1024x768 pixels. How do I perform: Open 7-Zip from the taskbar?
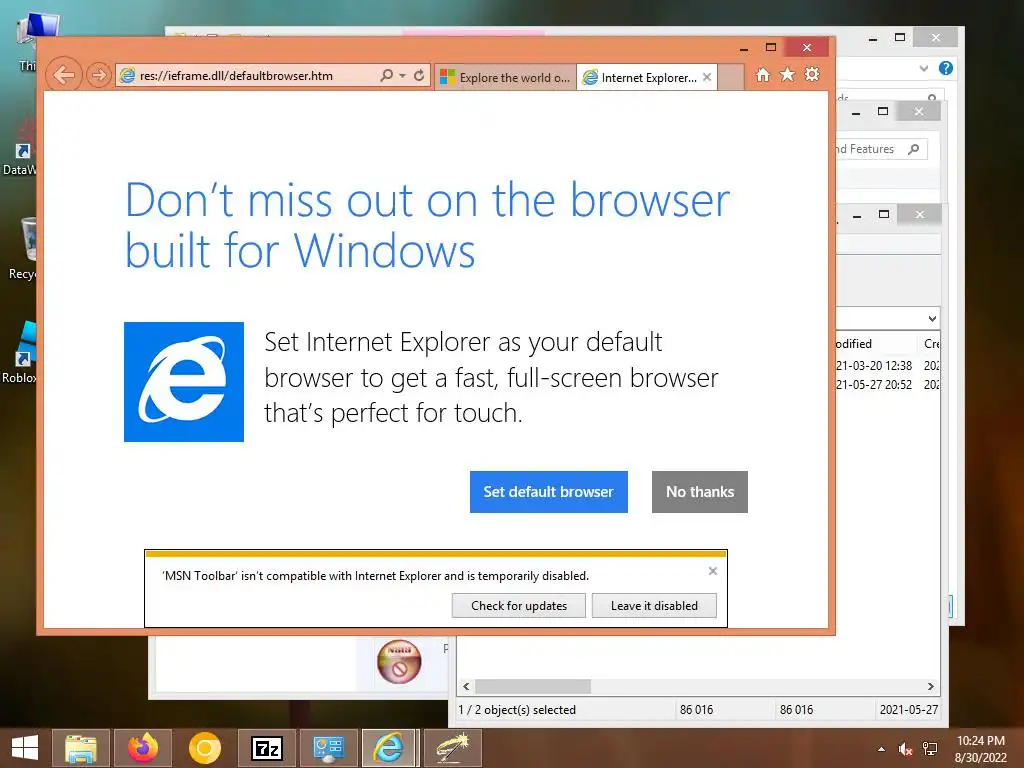(x=266, y=748)
